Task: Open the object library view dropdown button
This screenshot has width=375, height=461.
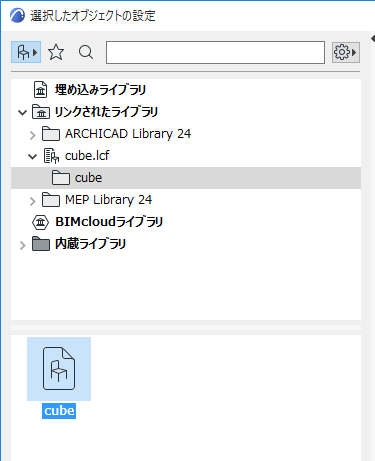Action: [26, 52]
